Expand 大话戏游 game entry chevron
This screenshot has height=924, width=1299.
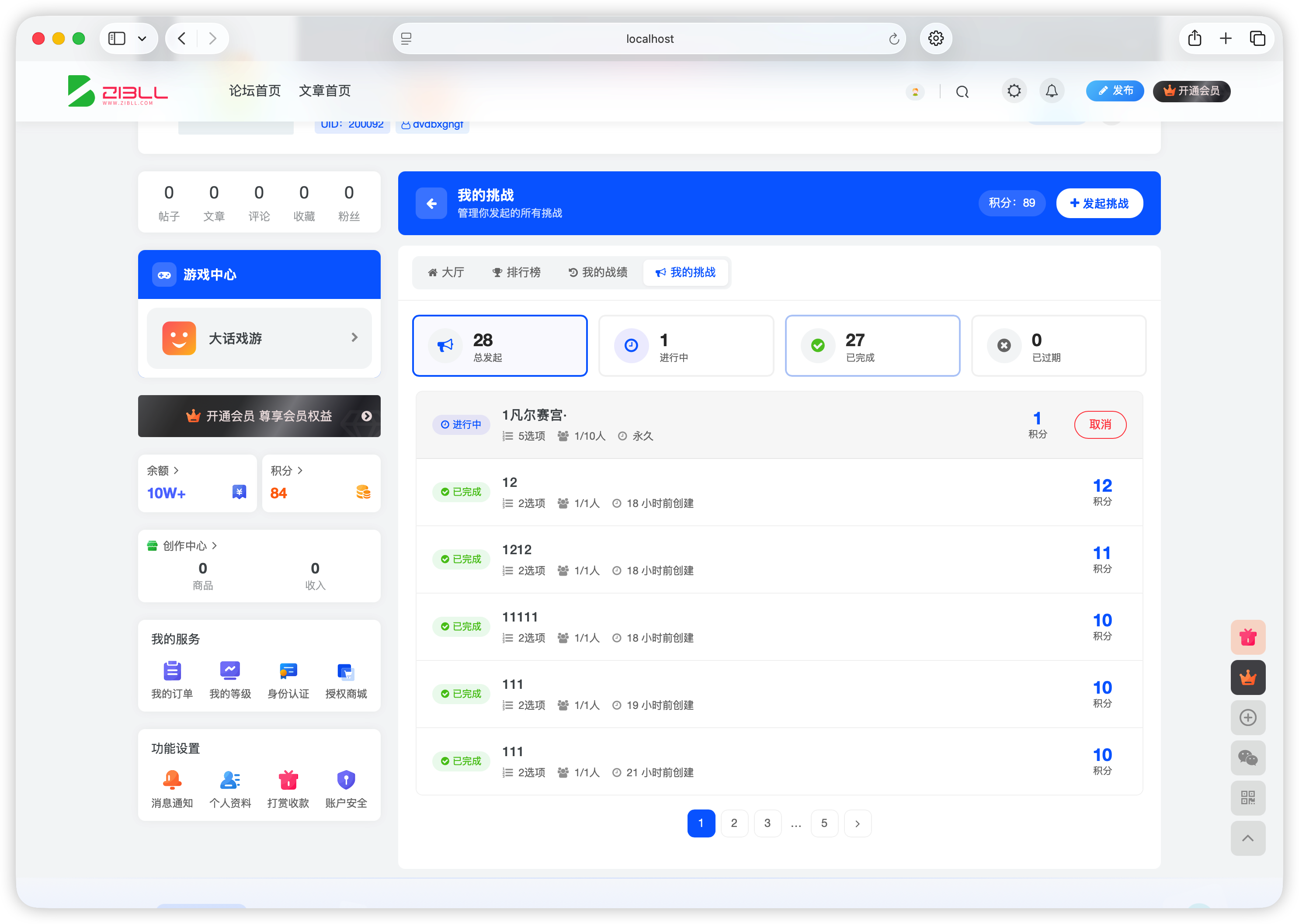click(x=354, y=338)
